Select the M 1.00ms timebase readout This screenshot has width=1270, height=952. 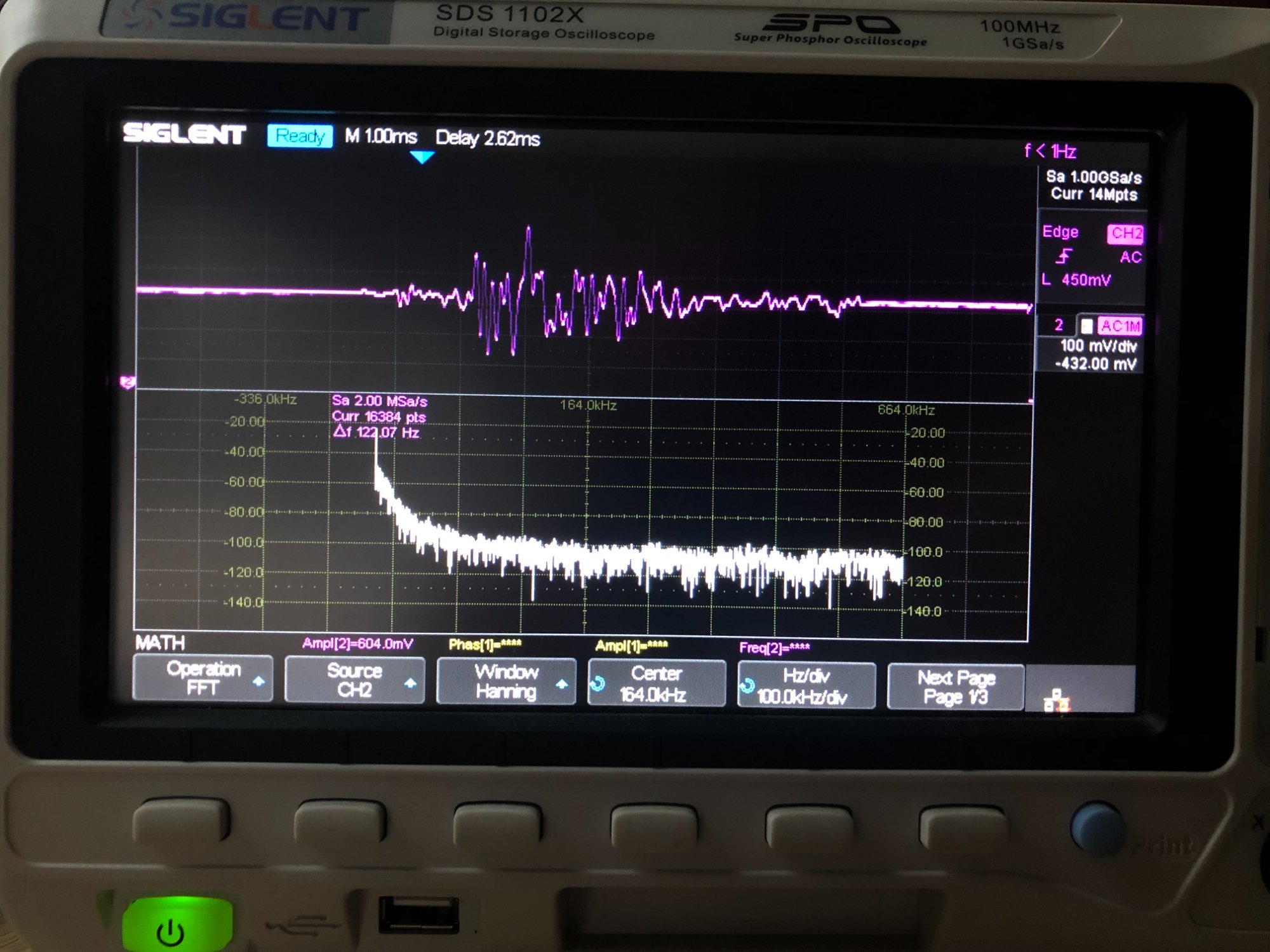[x=380, y=136]
